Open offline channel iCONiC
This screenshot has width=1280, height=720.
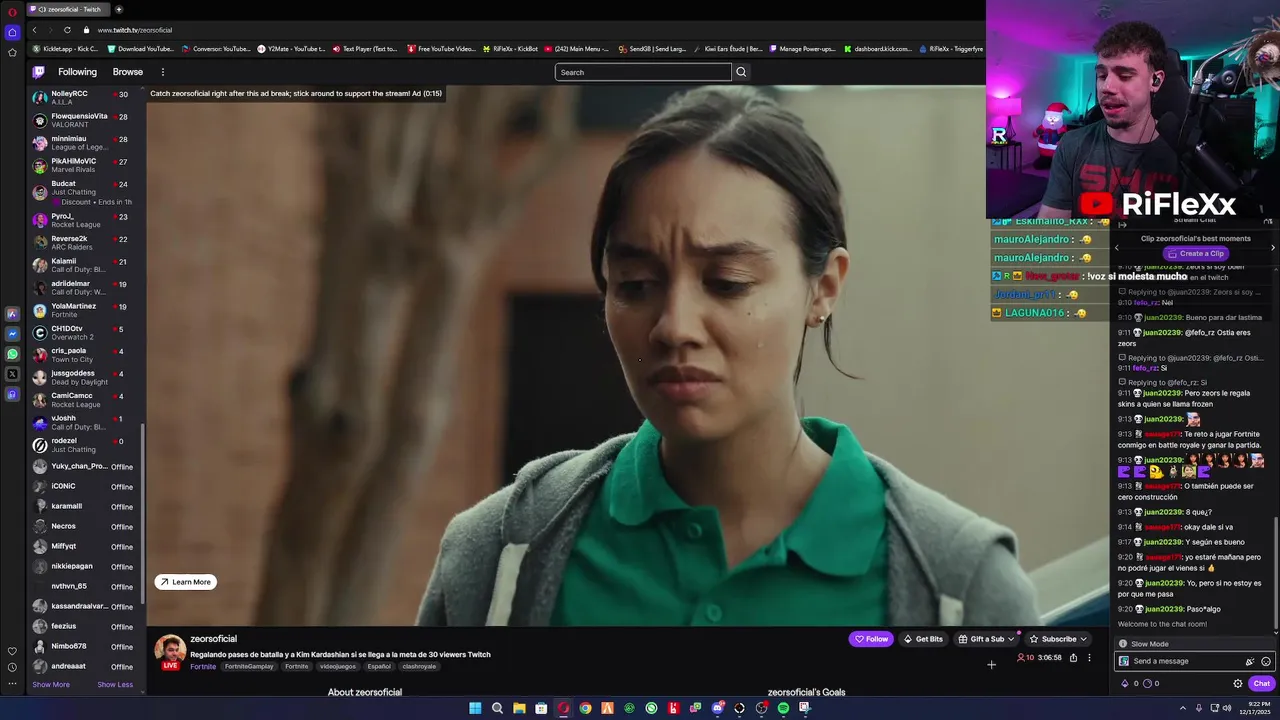[87, 486]
